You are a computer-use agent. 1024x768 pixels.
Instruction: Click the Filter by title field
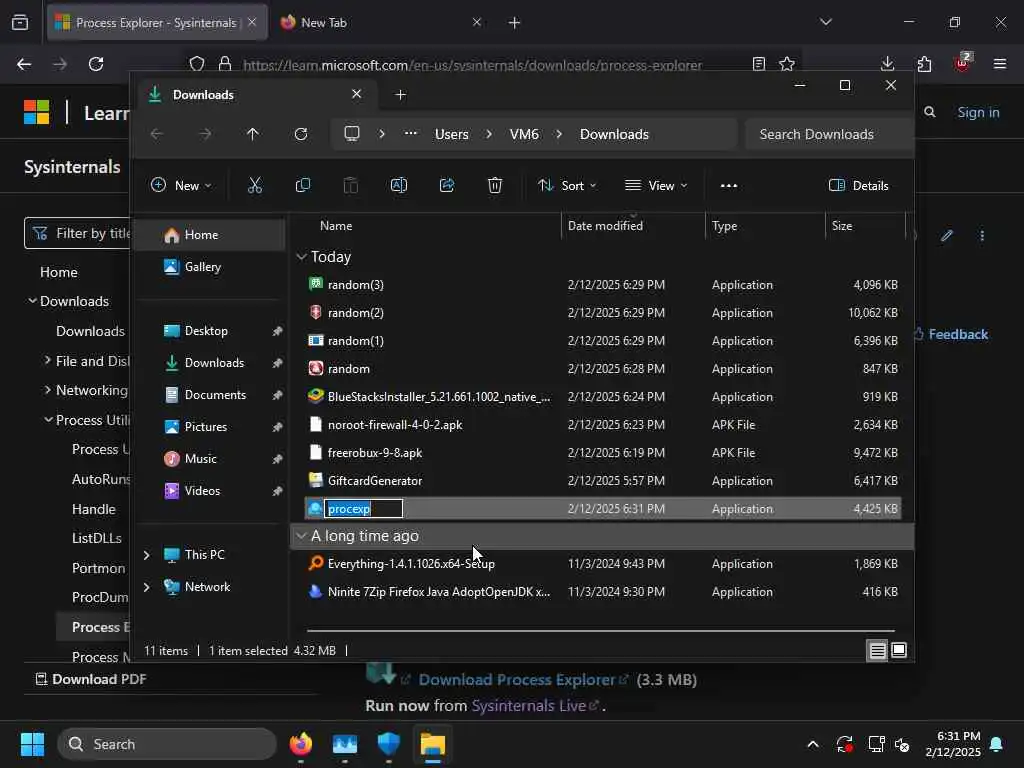78,233
